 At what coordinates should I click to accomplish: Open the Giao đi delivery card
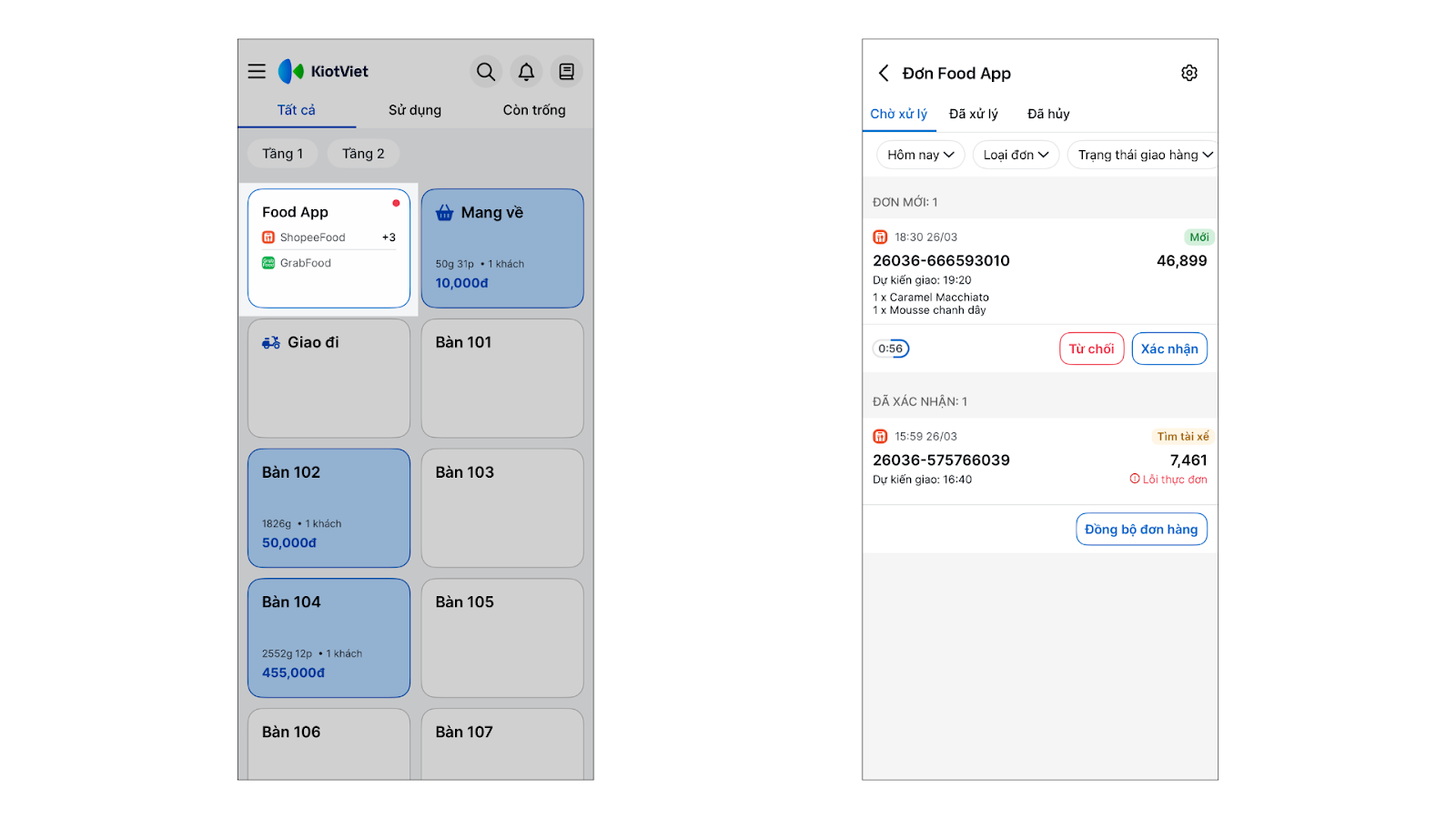click(x=329, y=378)
